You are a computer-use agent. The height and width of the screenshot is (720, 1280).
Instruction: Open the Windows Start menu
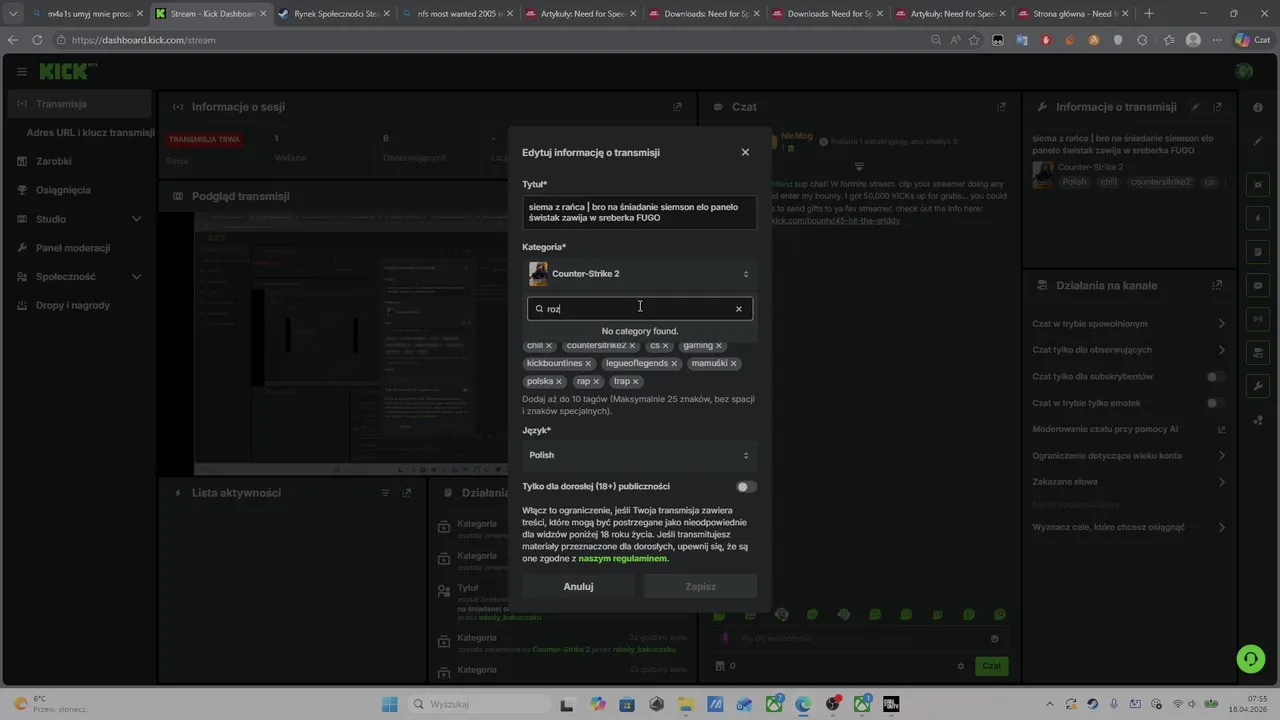pos(390,704)
